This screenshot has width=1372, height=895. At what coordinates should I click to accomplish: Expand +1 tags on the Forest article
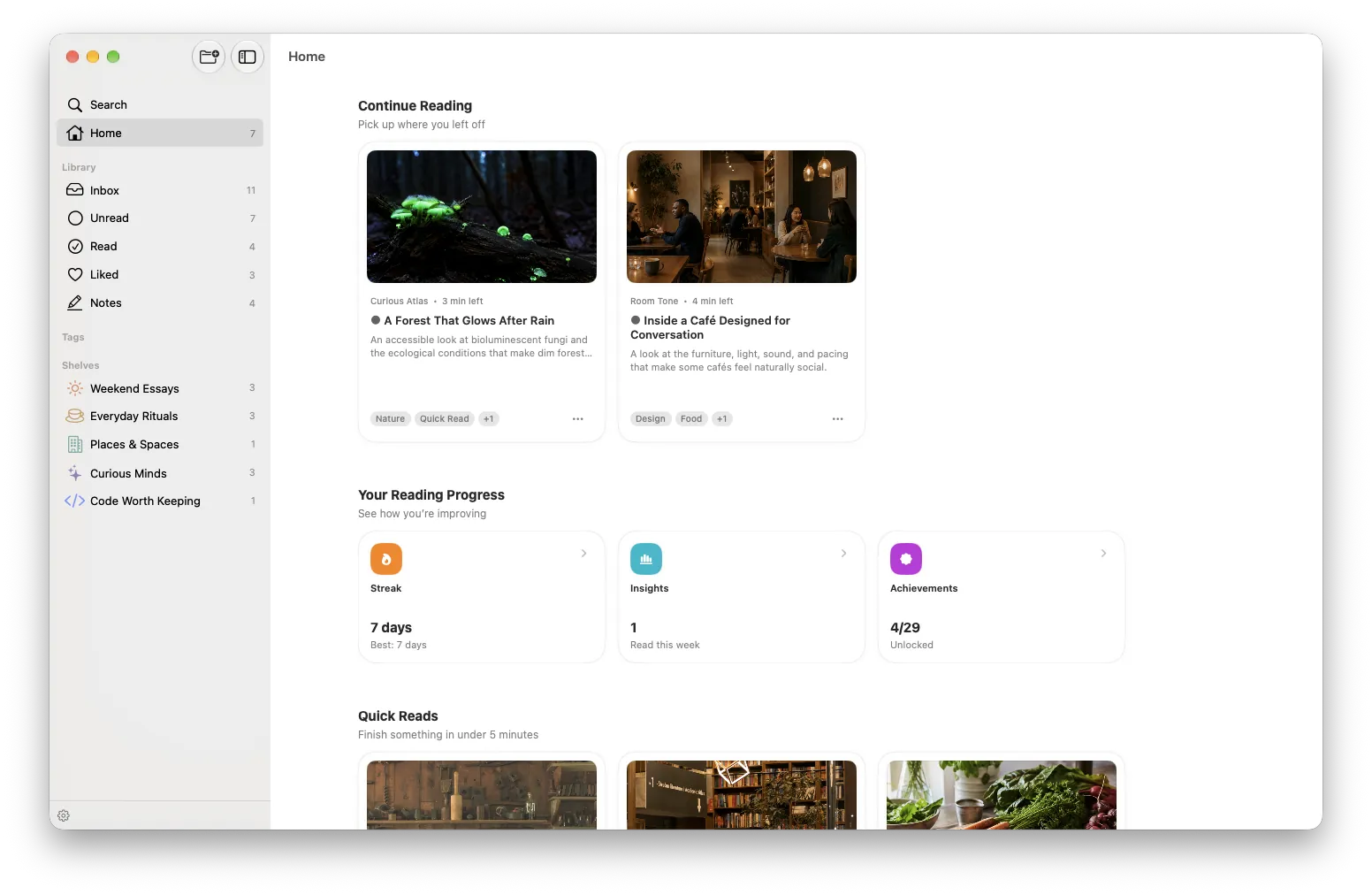pyautogui.click(x=489, y=419)
